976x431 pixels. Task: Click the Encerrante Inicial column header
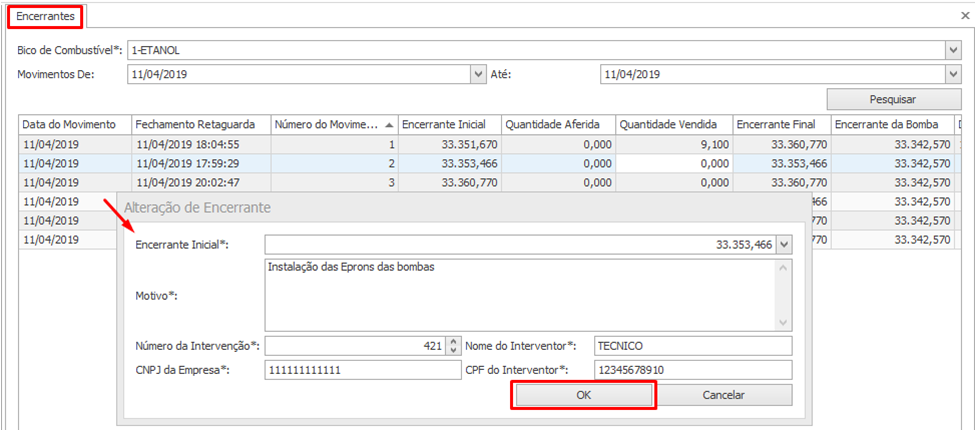pyautogui.click(x=449, y=125)
